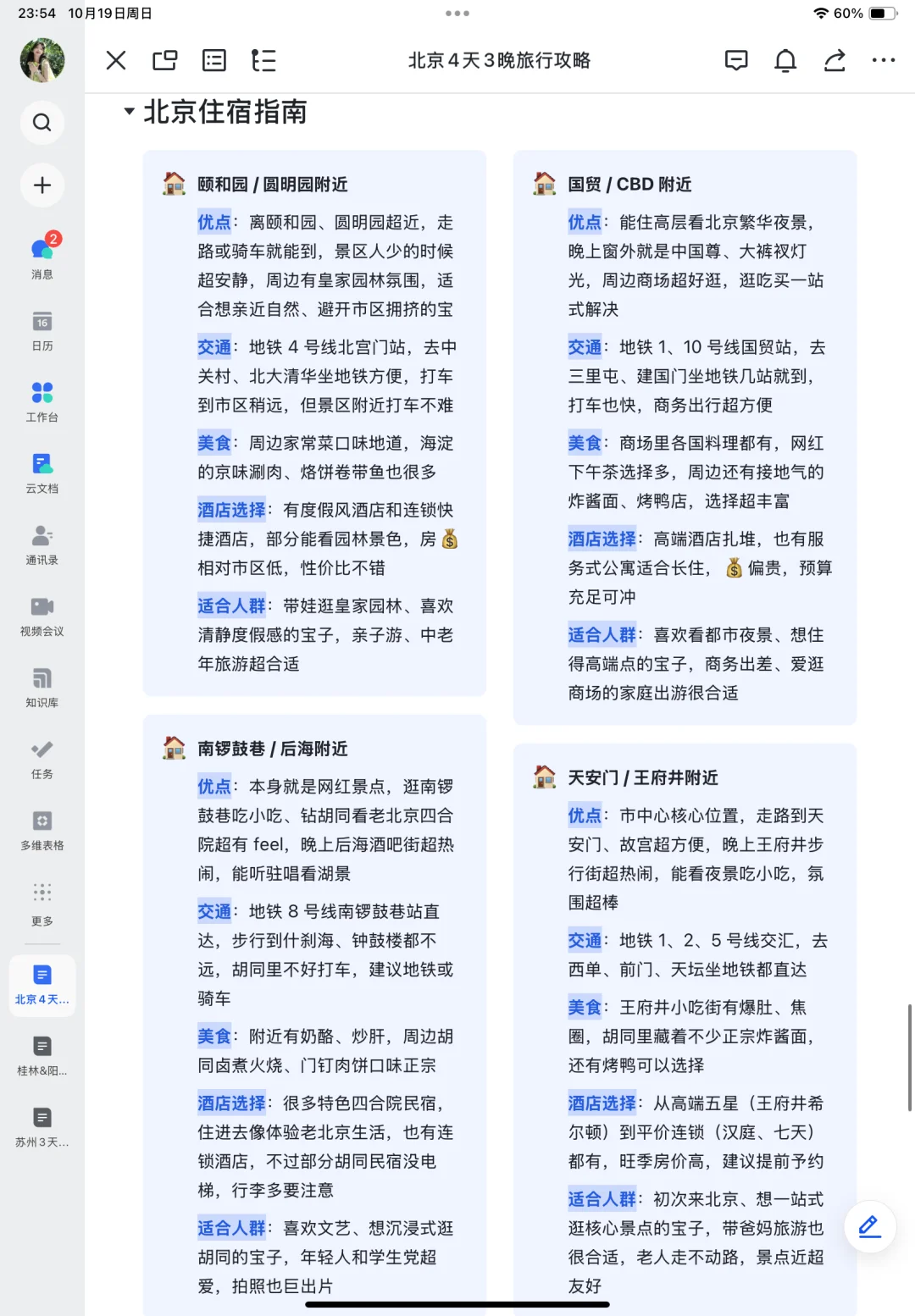Tap the profile avatar at top left
915x1316 pixels.
point(42,60)
